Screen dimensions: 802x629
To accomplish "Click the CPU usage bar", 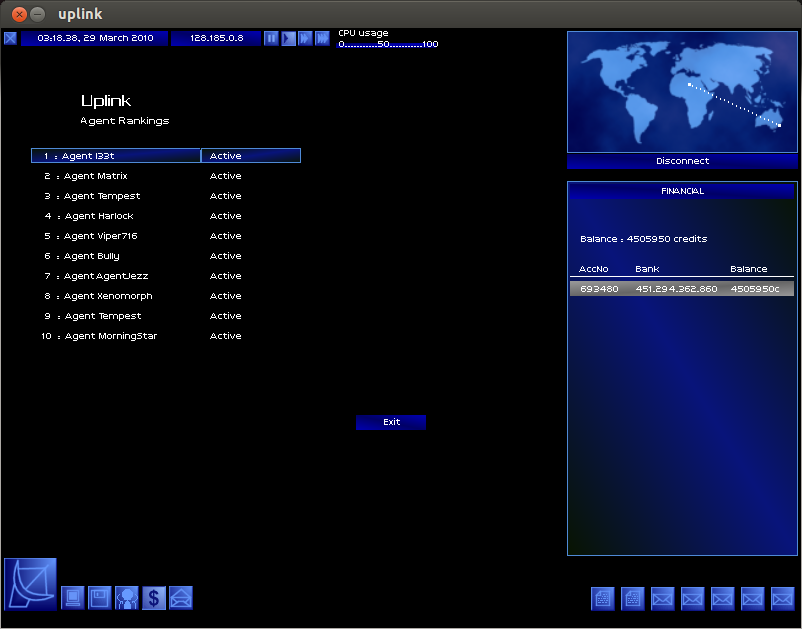I will click(388, 44).
